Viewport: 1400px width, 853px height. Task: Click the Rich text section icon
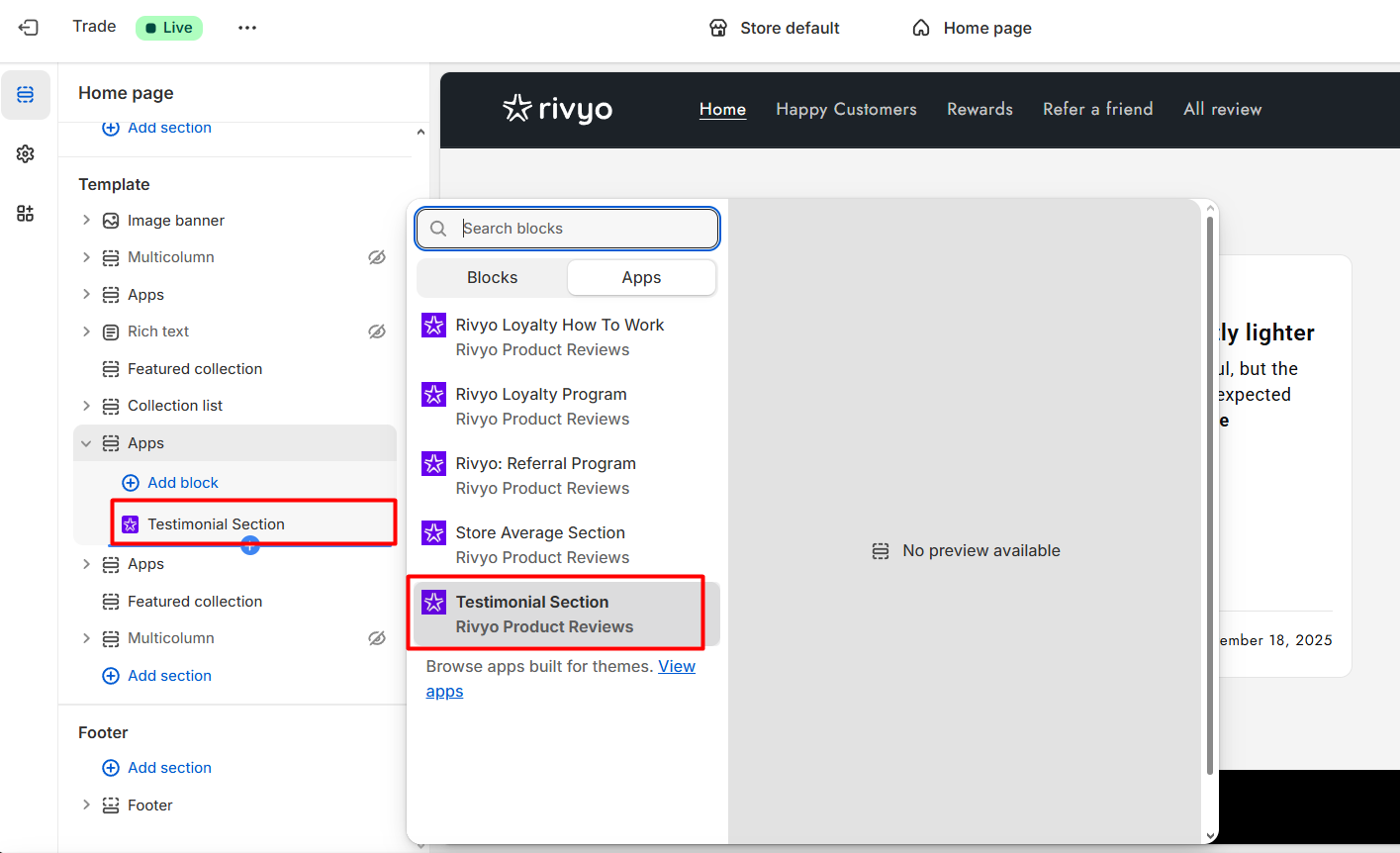111,332
